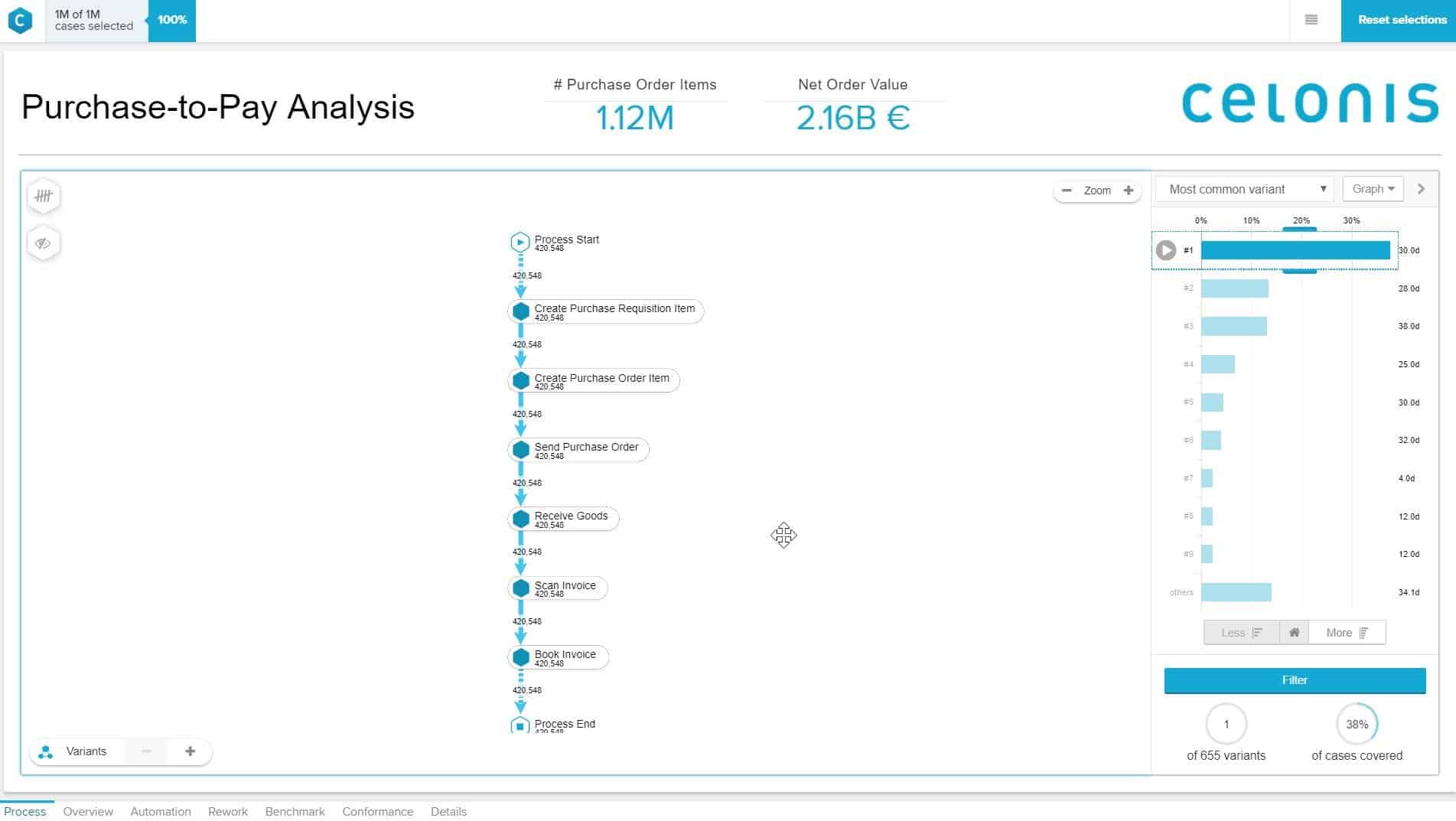This screenshot has width=1456, height=821.
Task: Select the variant #4 bar
Action: (x=1218, y=364)
